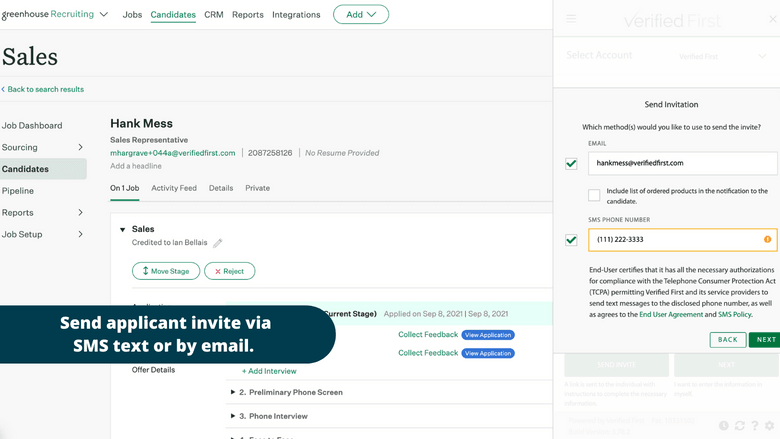This screenshot has height=439, width=780.
Task: Check include list of ordered products
Action: click(x=594, y=195)
